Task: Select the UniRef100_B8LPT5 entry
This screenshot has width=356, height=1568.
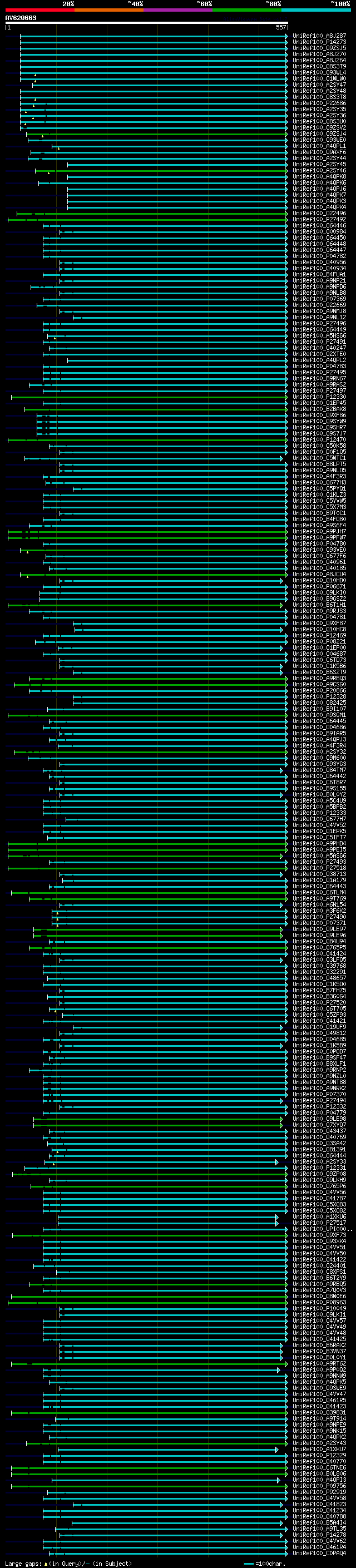Action: pos(319,464)
